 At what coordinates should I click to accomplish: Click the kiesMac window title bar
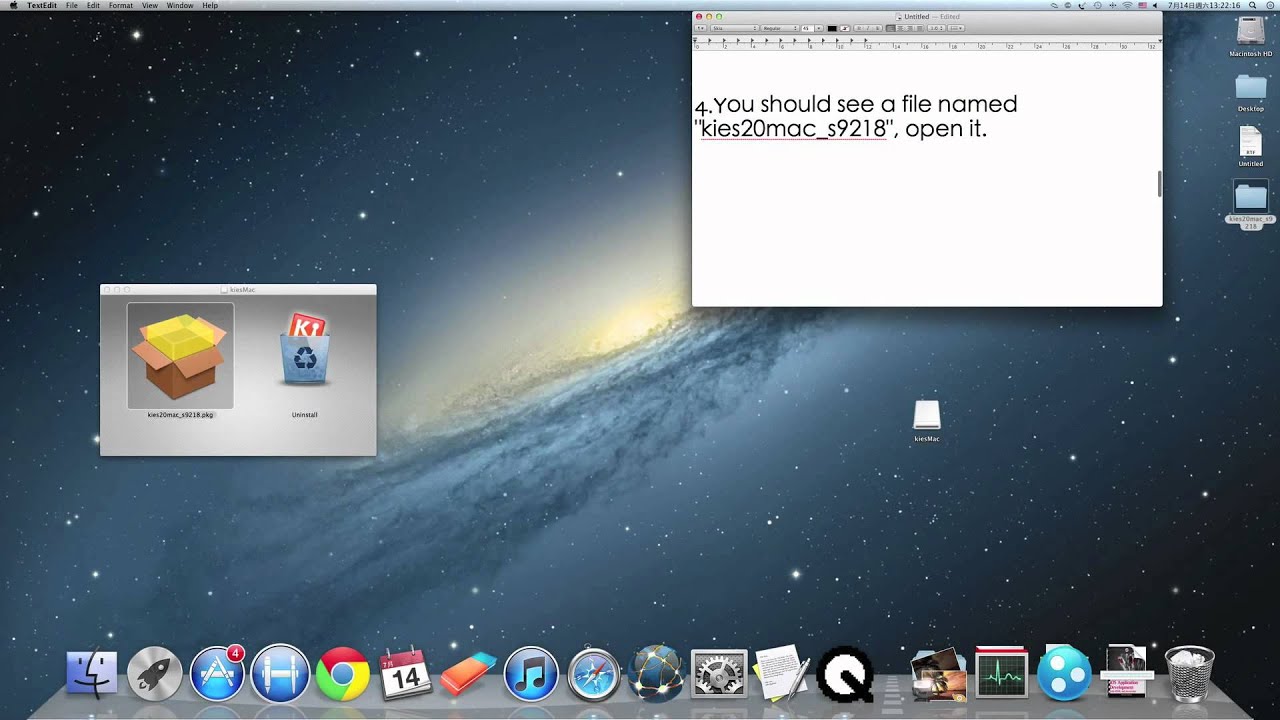pos(238,289)
